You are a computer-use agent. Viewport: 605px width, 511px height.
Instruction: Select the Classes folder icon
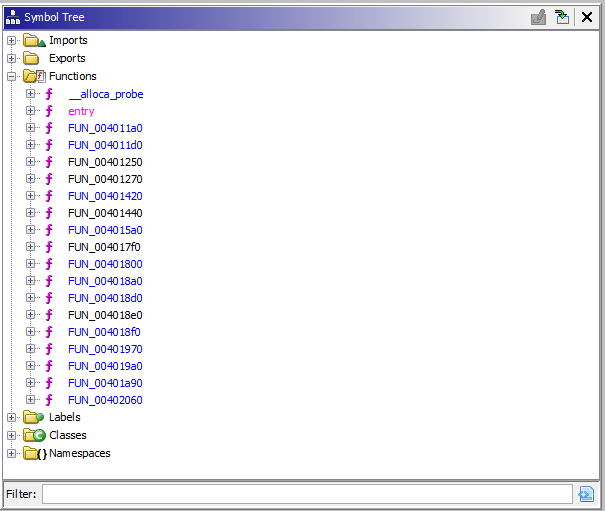[34, 435]
